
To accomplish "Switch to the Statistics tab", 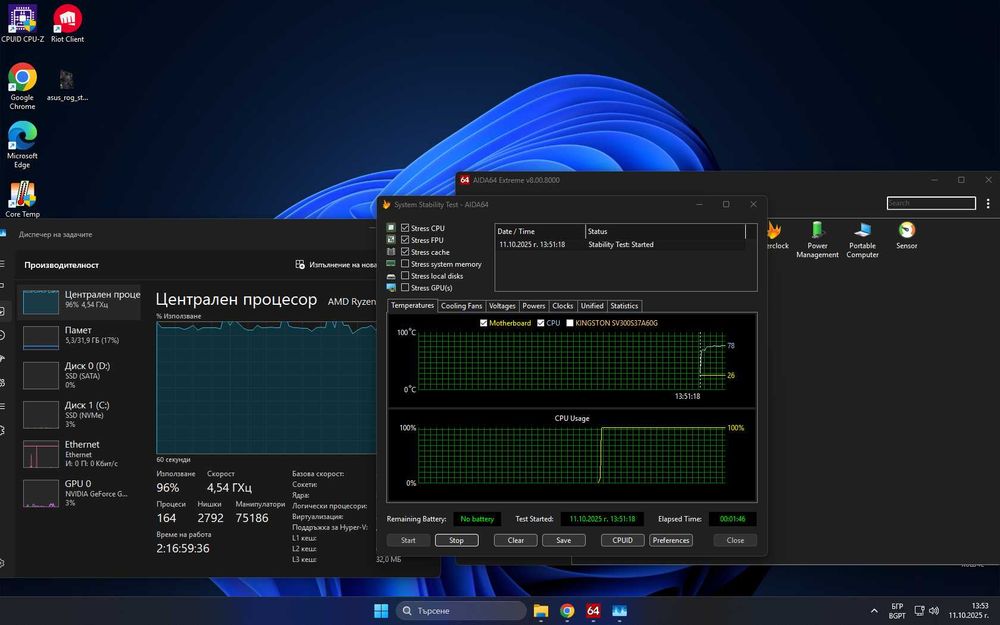I will click(x=624, y=306).
